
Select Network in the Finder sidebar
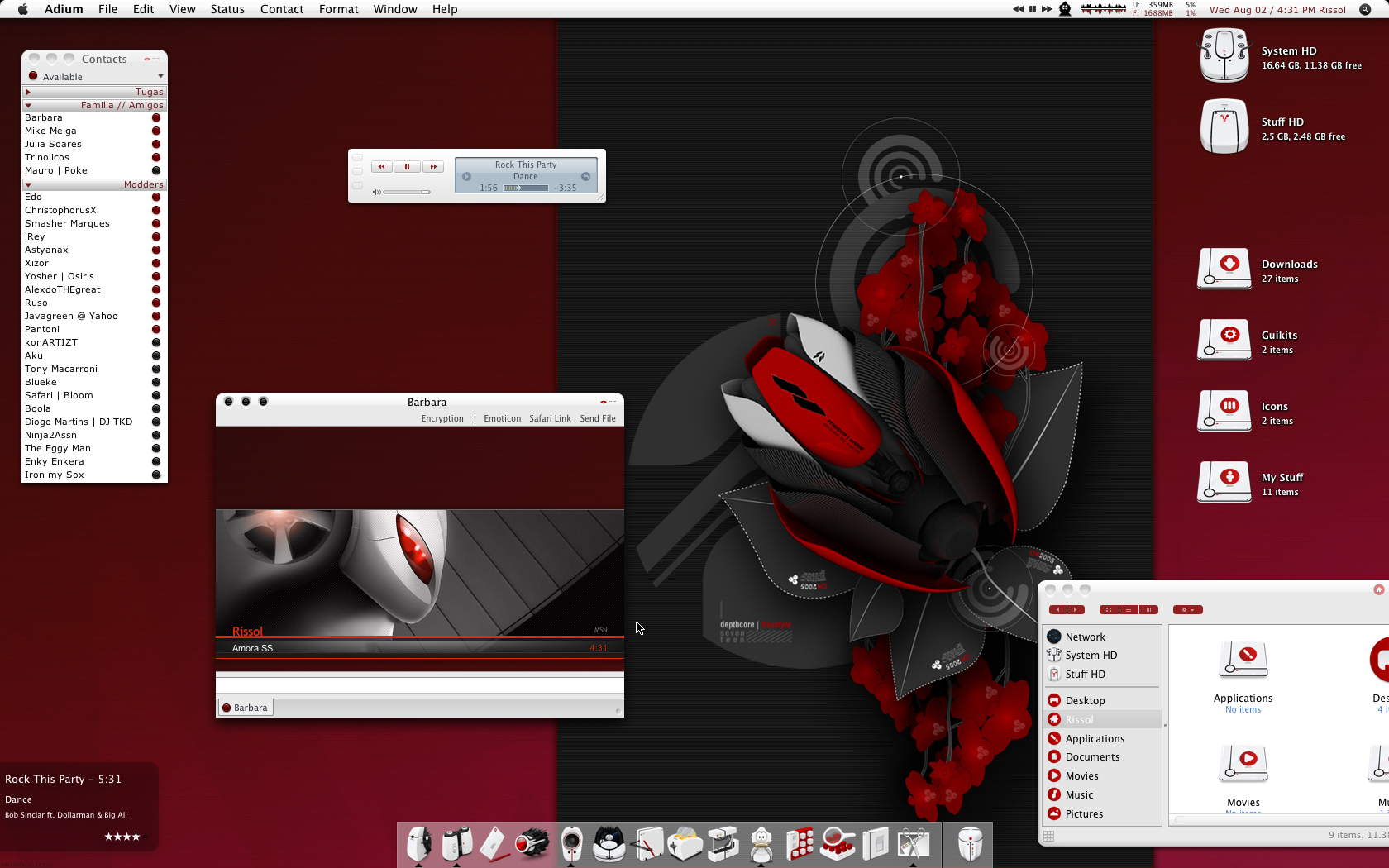click(x=1102, y=637)
